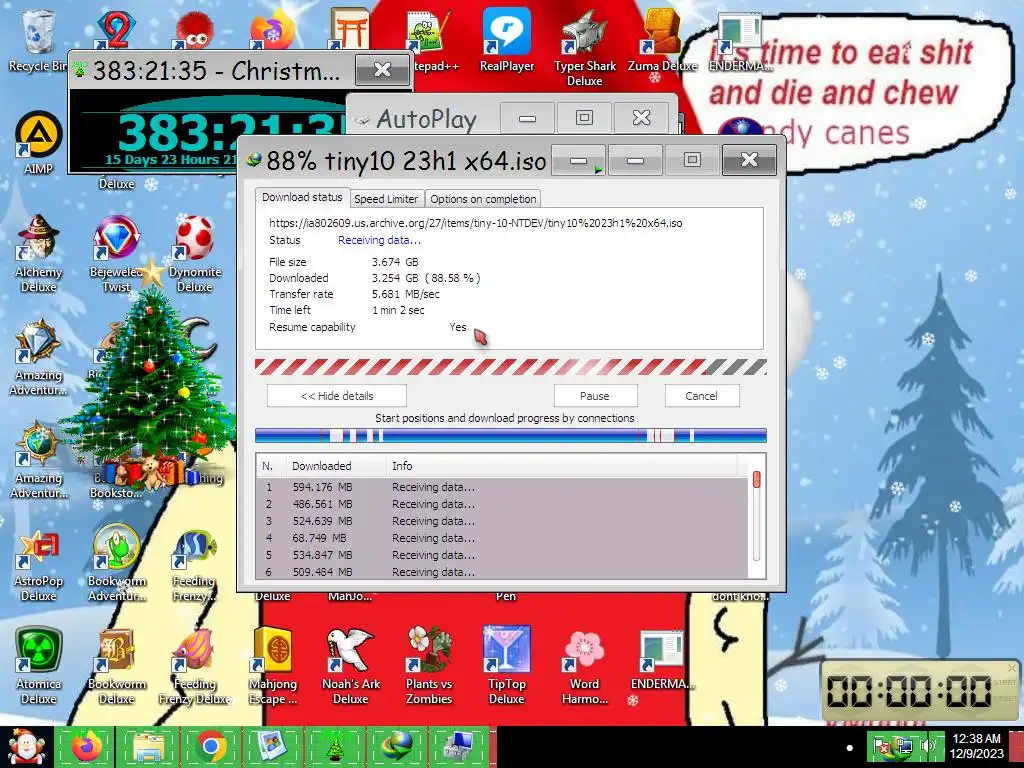Open Mahjong Escape desktop shortcut
Screen dimensions: 1024x768
[x=273, y=666]
